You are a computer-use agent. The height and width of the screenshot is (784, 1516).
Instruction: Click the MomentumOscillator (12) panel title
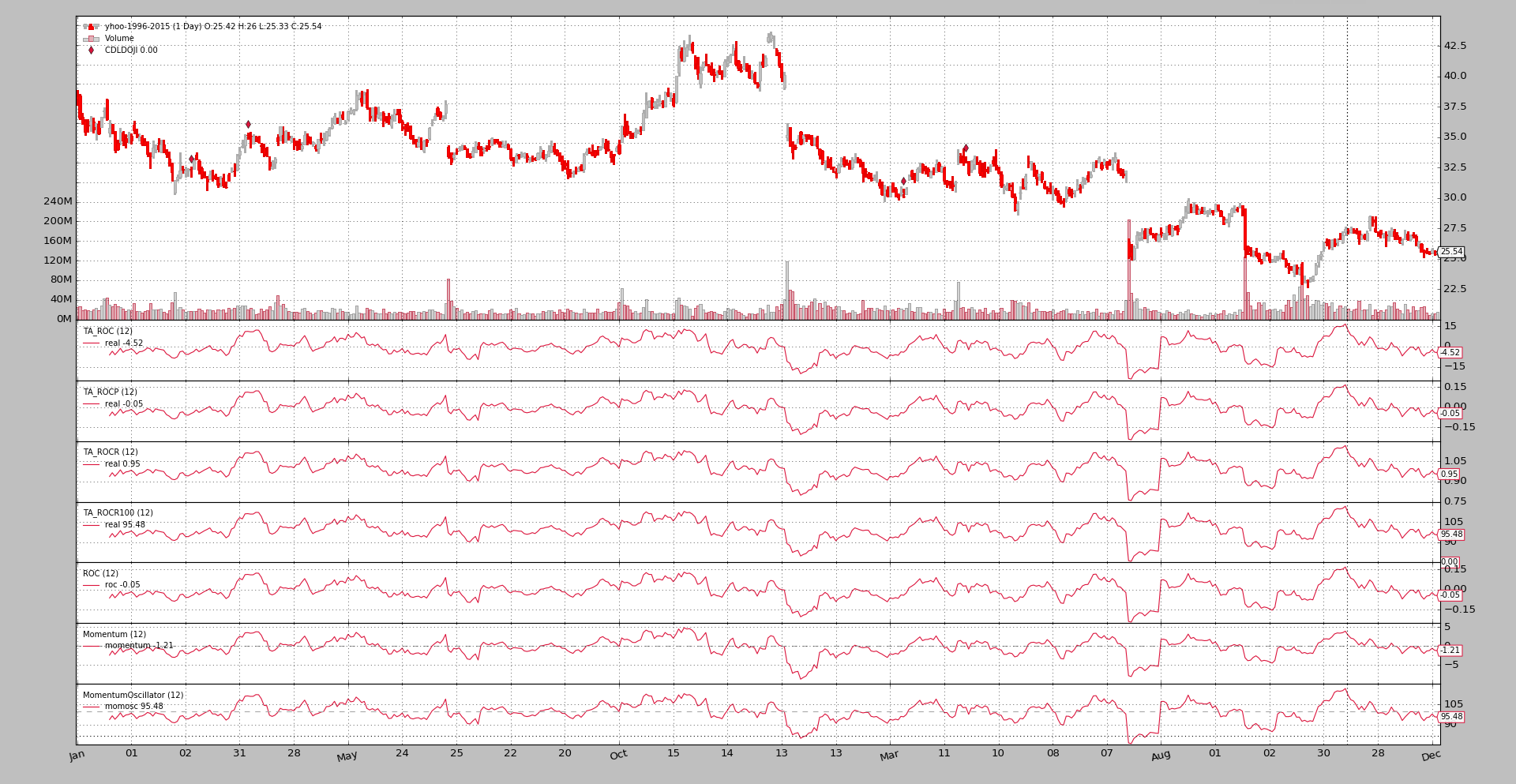[133, 696]
